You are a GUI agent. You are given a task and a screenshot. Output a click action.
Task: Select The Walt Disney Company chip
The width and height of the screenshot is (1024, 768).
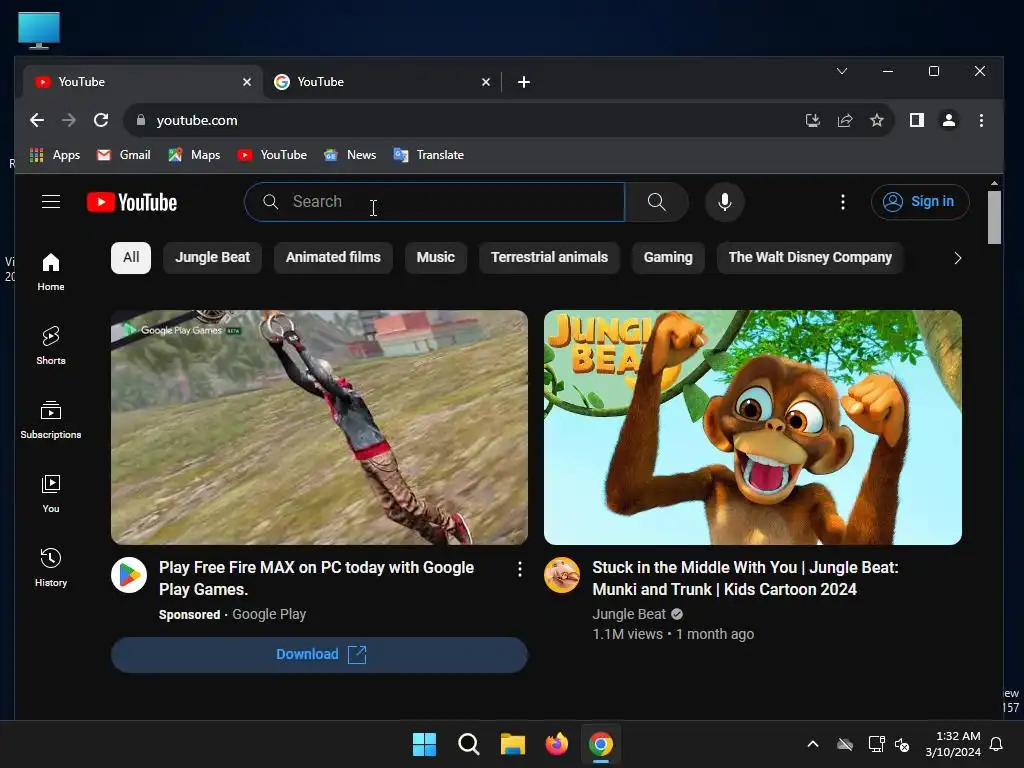(x=810, y=257)
